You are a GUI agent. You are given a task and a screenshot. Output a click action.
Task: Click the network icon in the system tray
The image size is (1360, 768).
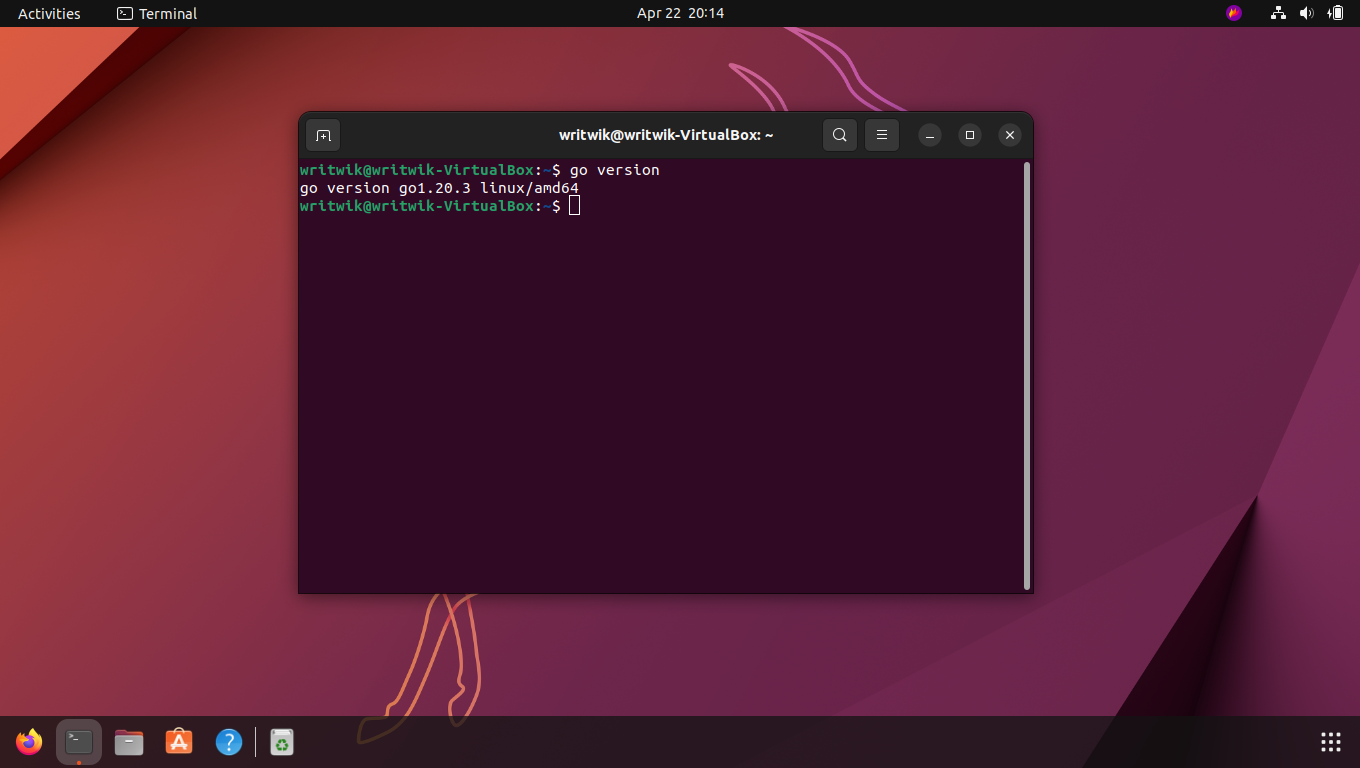(1278, 13)
